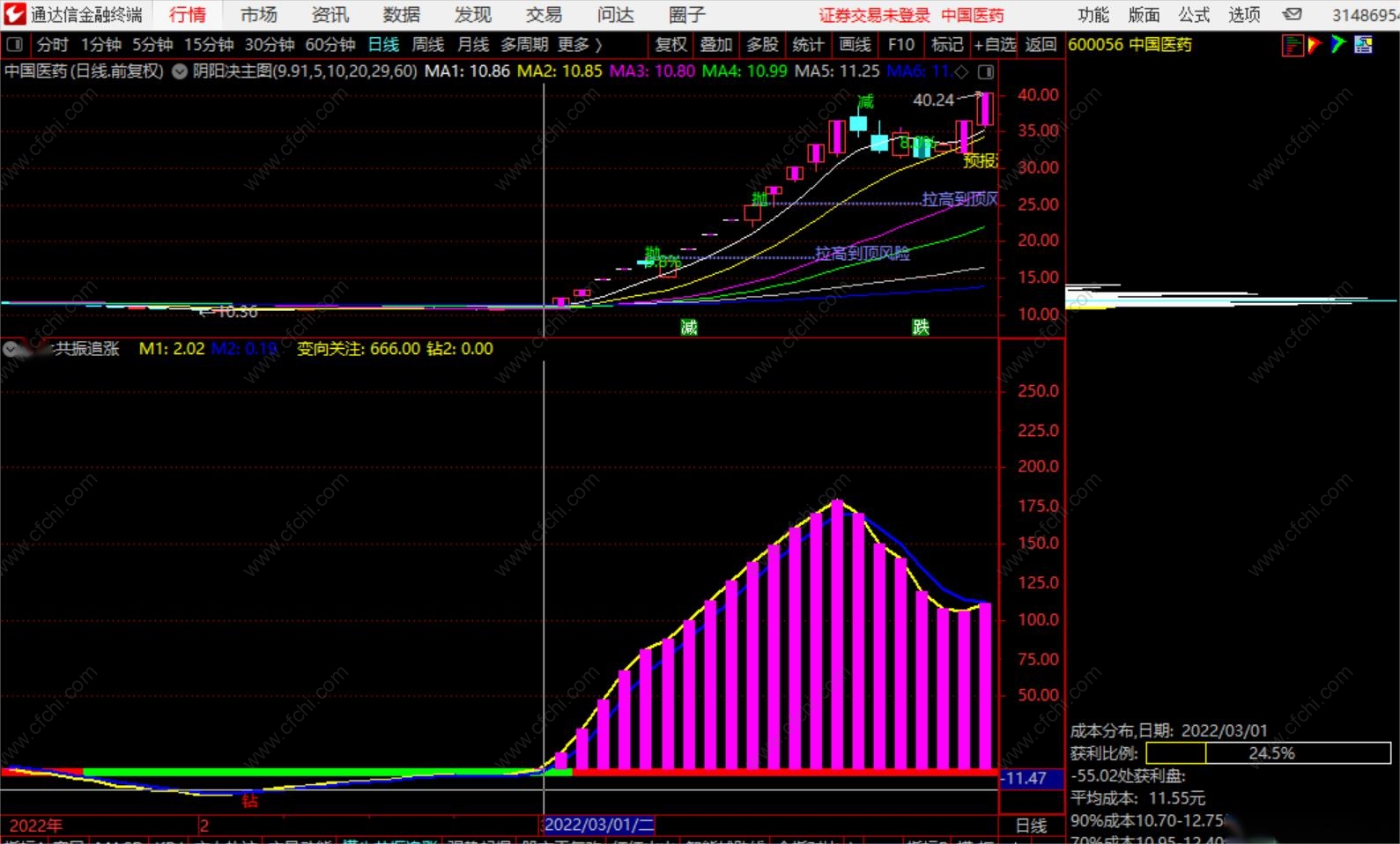Click the diamond icon in the main chart header
1400x844 pixels.
[962, 71]
